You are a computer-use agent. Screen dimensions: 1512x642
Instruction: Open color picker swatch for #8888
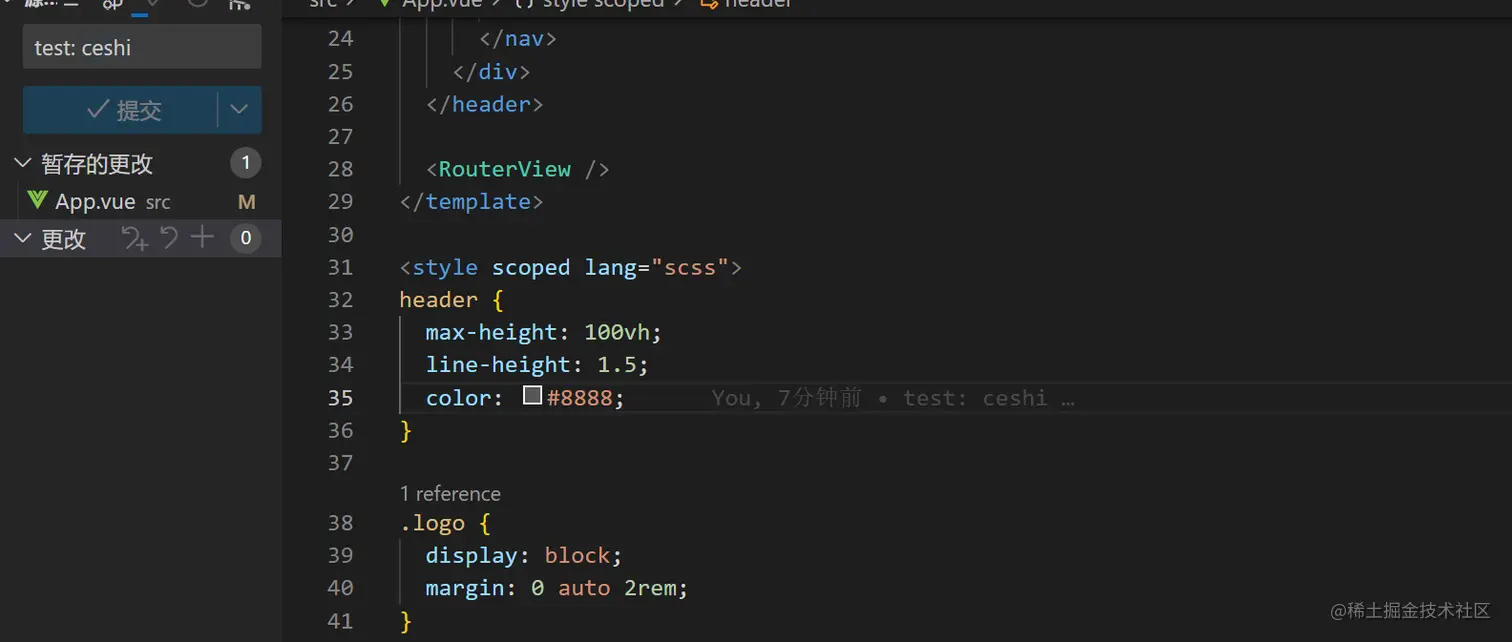pos(532,397)
